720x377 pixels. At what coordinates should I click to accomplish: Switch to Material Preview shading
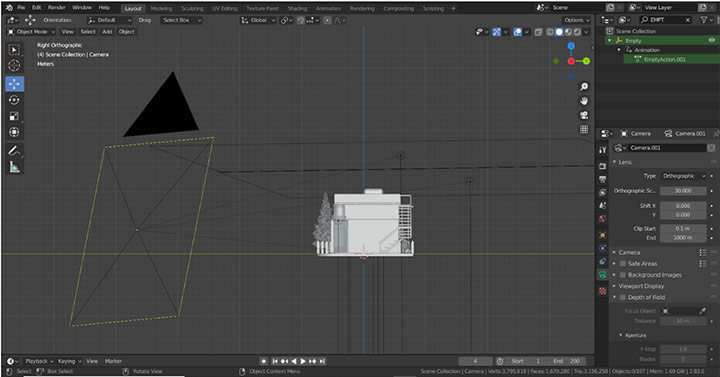click(x=568, y=32)
